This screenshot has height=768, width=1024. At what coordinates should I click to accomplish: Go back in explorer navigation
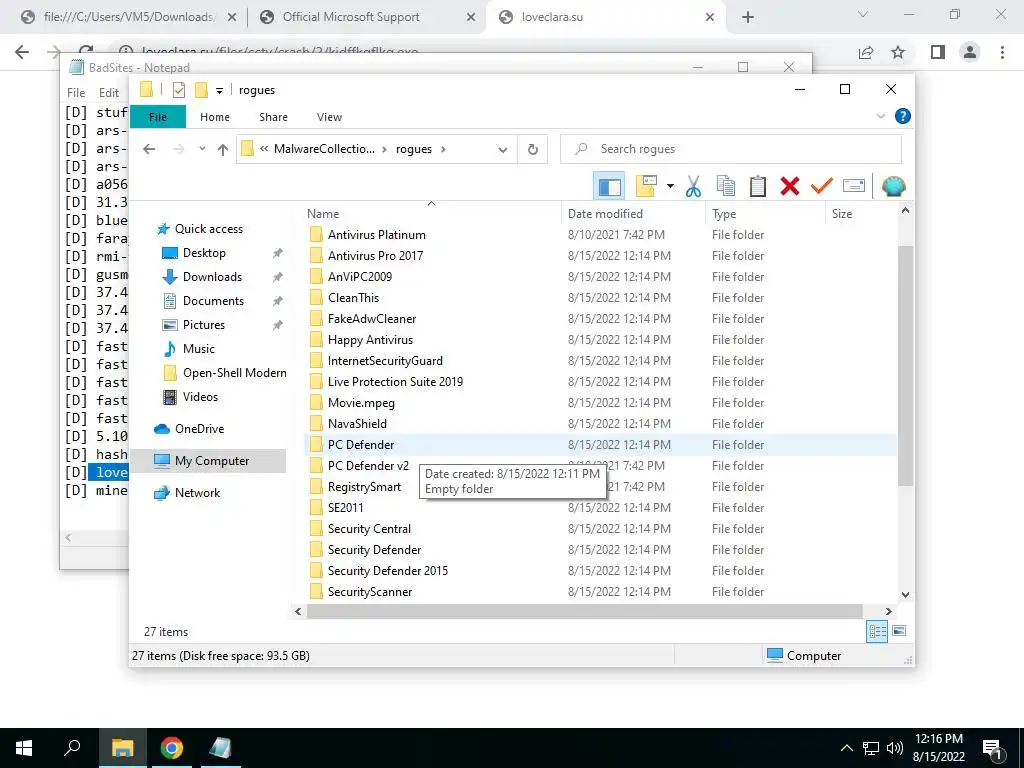[149, 149]
